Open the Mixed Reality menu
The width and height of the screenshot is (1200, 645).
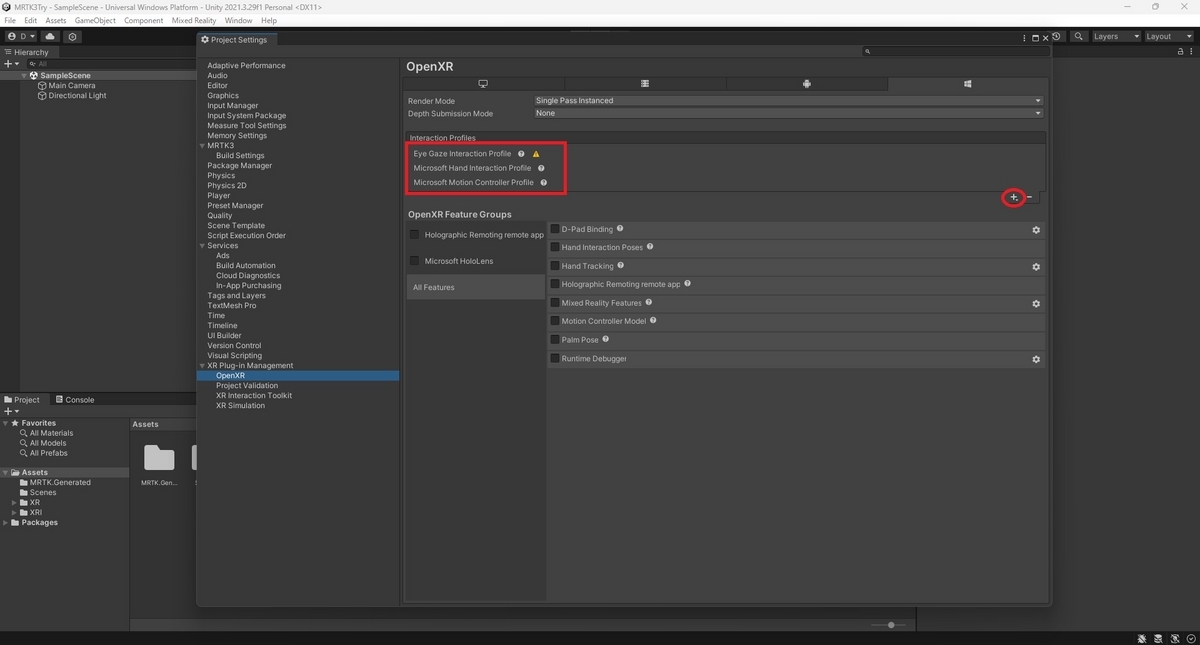pos(194,20)
